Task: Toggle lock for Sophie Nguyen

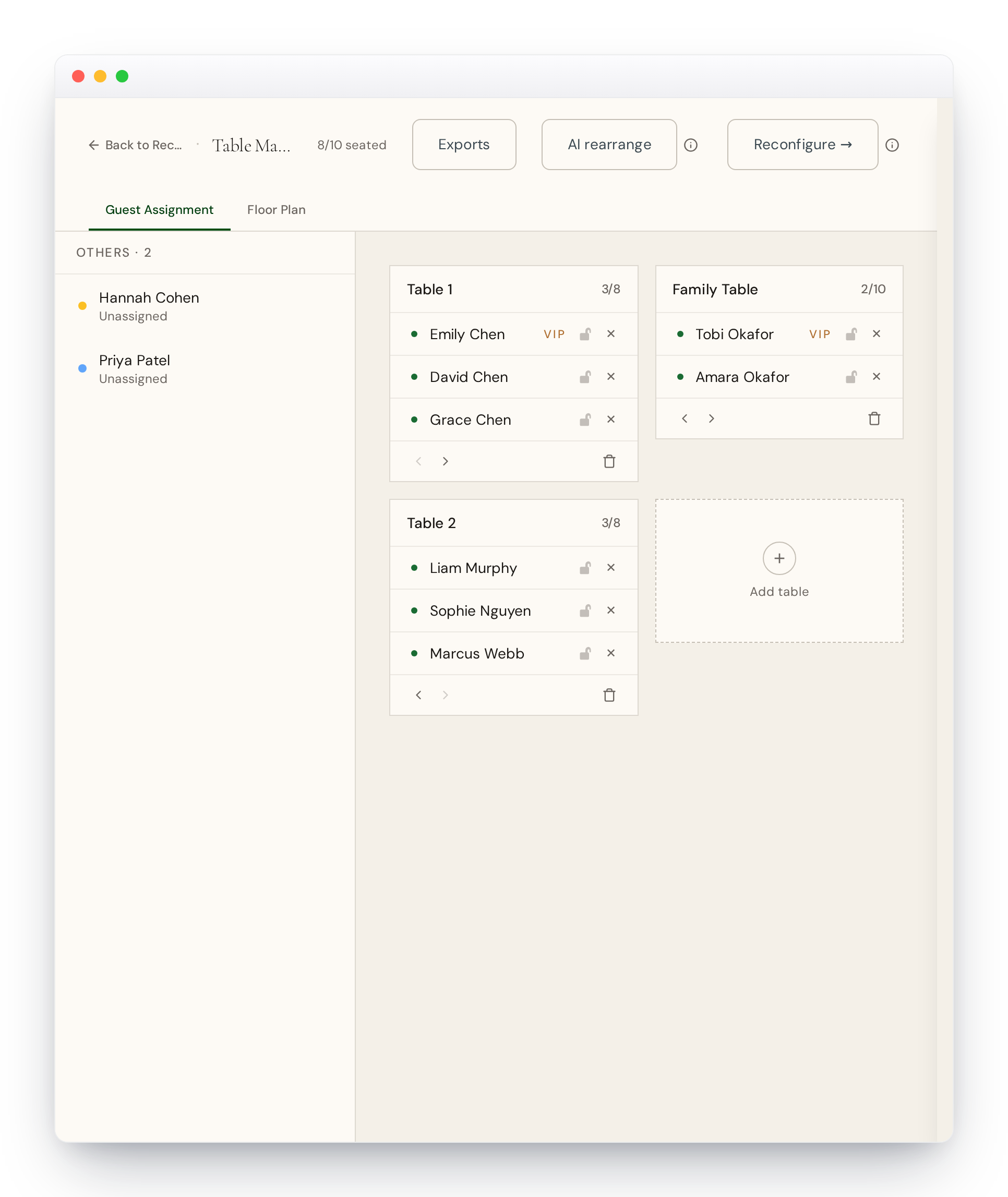Action: (x=584, y=610)
